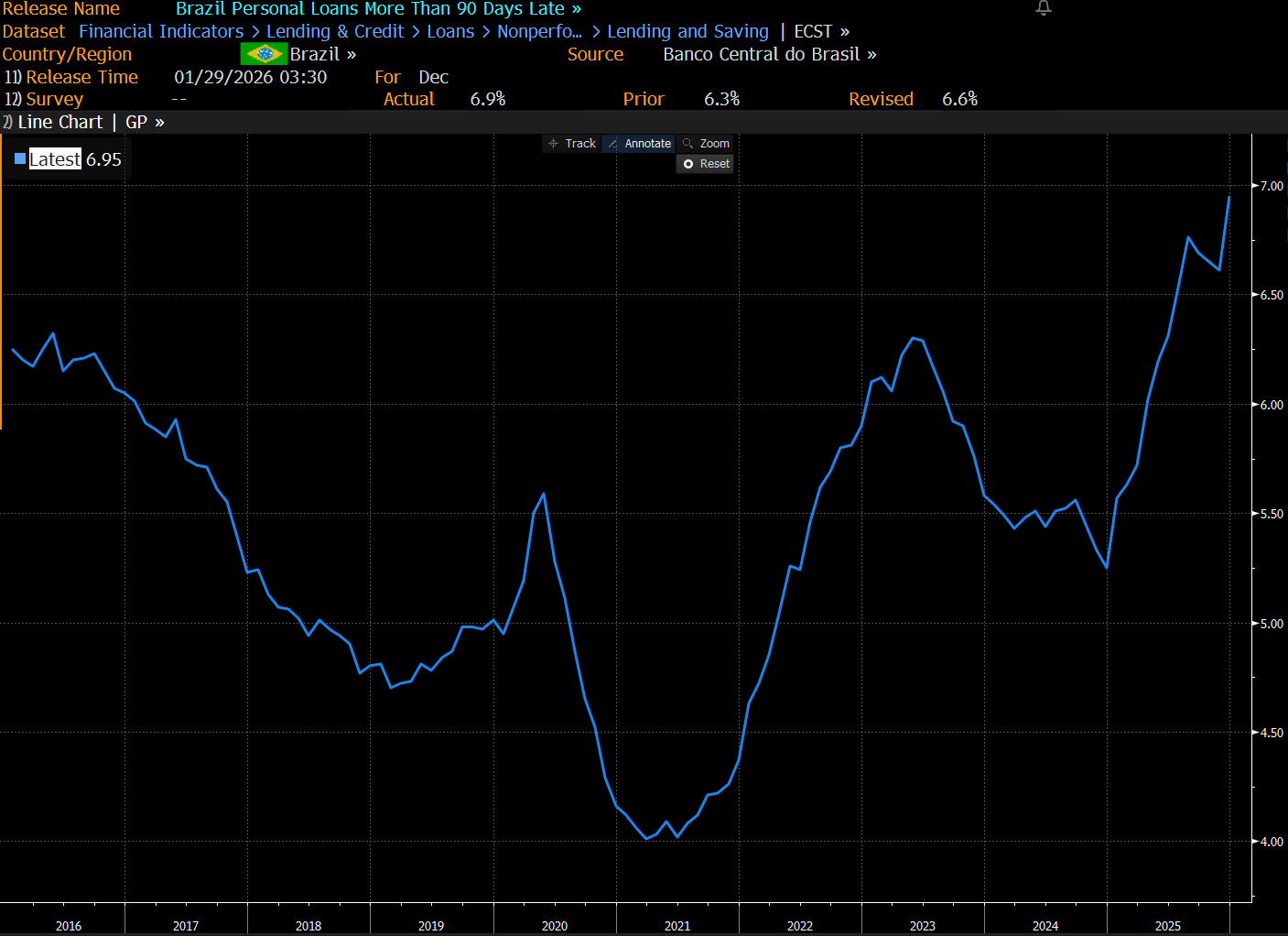
Task: Open the GP chart function link
Action: [x=145, y=122]
